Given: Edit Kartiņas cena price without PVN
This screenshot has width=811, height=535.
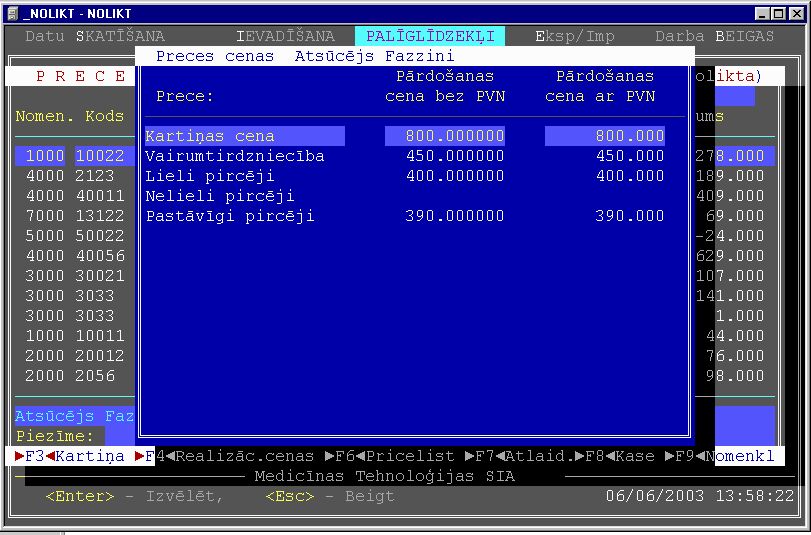Looking at the screenshot, I should click(445, 136).
